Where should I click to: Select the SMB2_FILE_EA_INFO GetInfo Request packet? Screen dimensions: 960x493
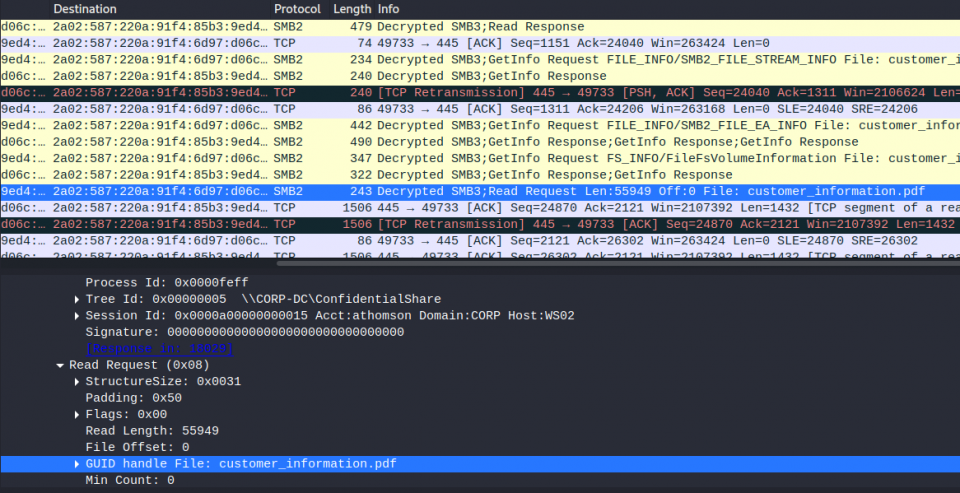480,126
